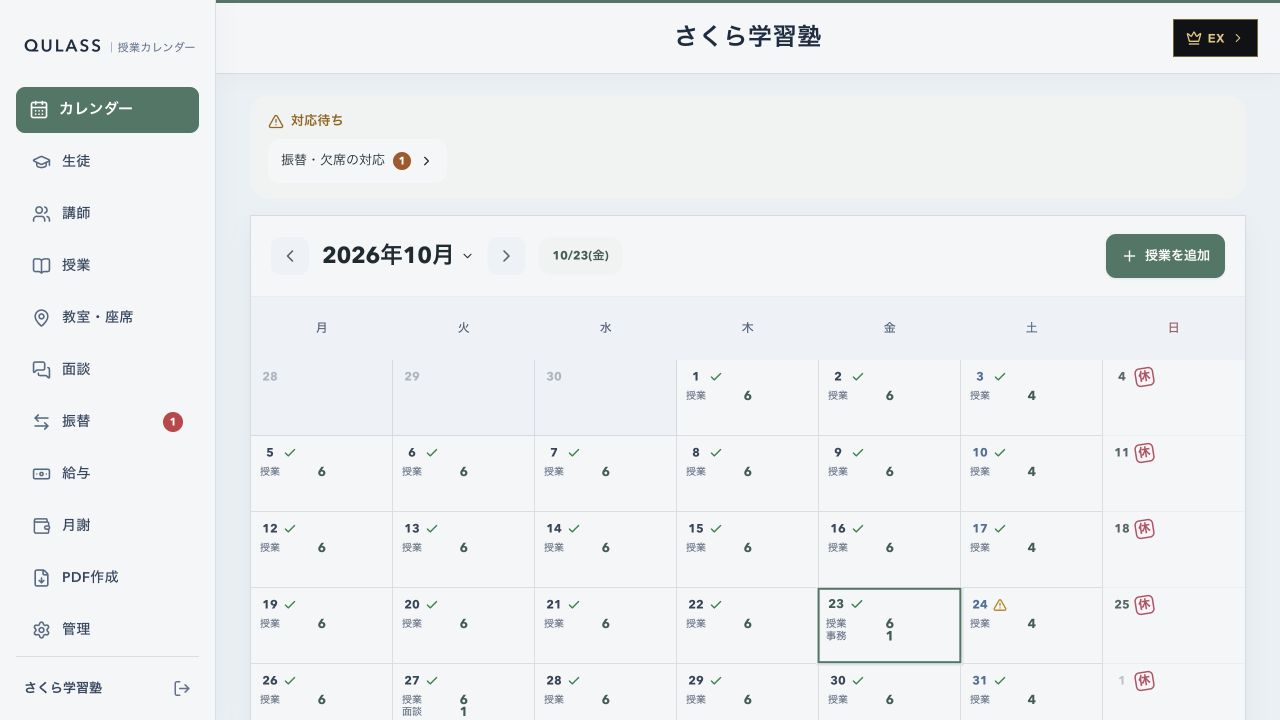The height and width of the screenshot is (720, 1280).
Task: Click the crown icon in EX badge
Action: point(1193,38)
